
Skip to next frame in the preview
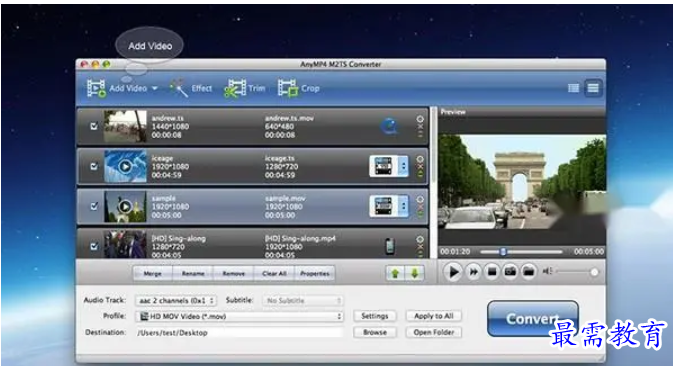pos(473,272)
